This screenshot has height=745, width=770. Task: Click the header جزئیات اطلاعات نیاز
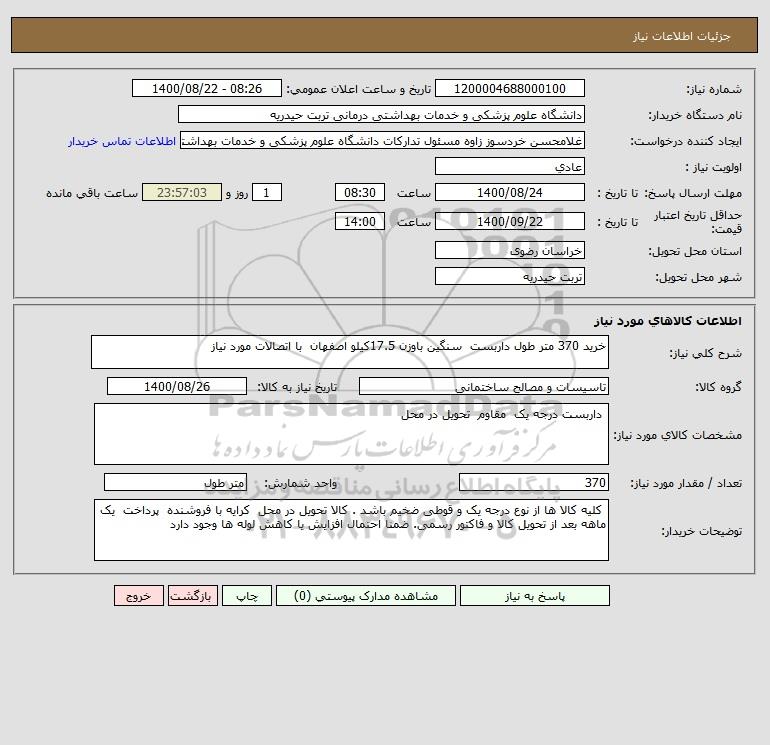[x=682, y=36]
